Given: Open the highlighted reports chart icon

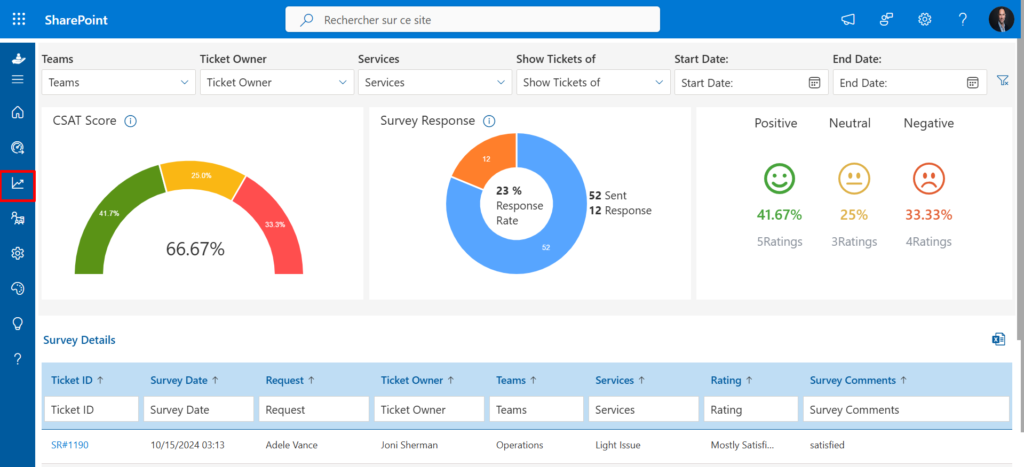Looking at the screenshot, I should click(18, 184).
